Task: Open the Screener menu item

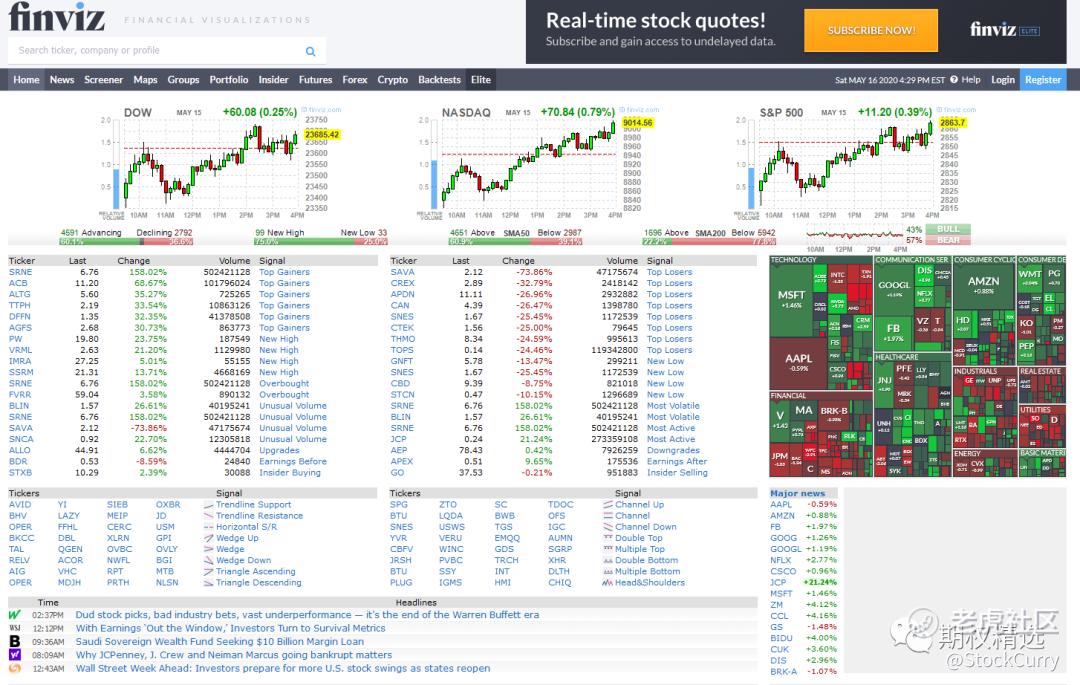Action: pyautogui.click(x=103, y=80)
